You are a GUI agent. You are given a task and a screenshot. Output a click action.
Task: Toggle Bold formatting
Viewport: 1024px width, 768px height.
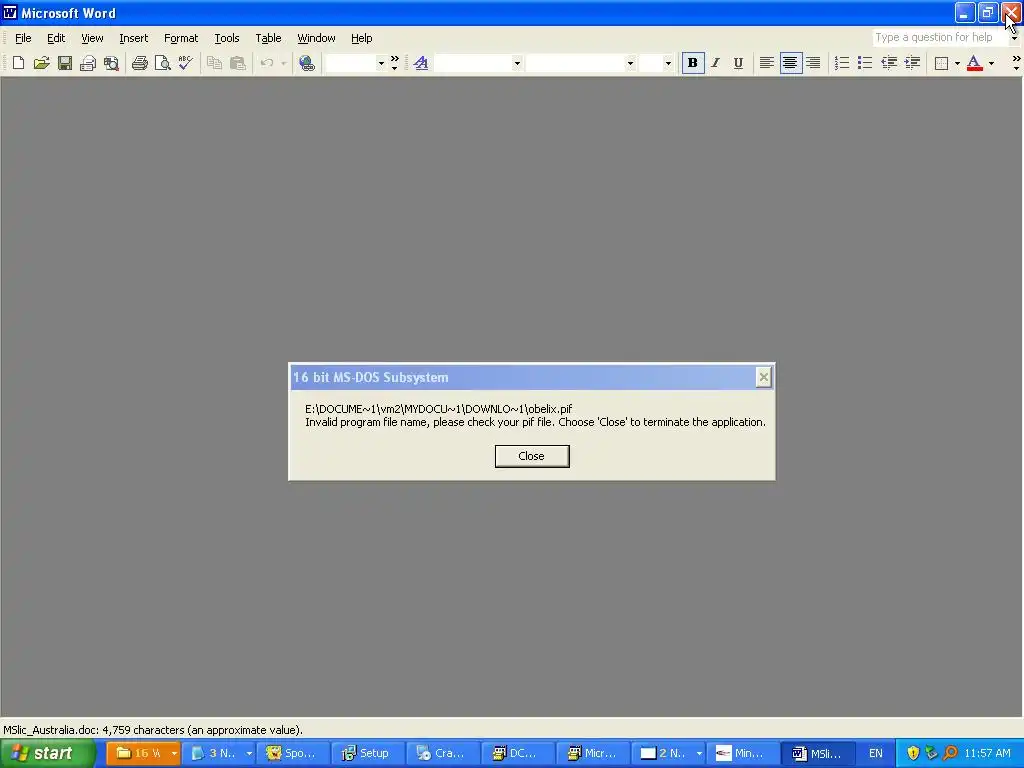(693, 63)
